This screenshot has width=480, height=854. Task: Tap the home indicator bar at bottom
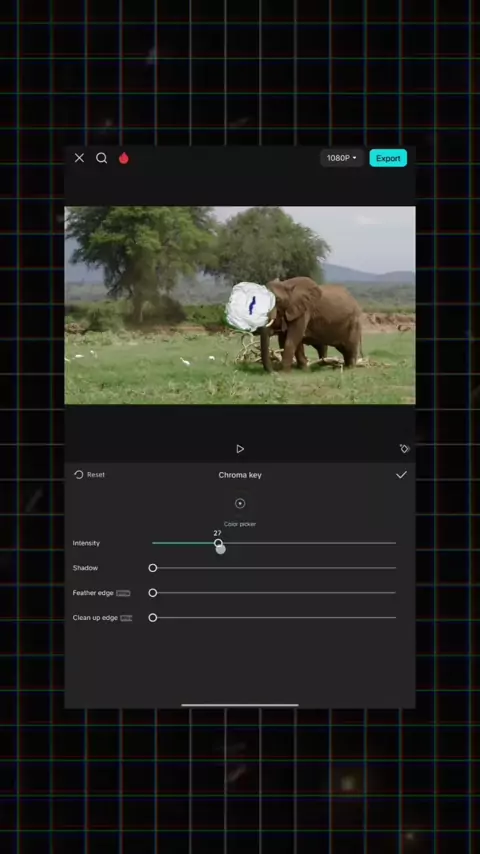[240, 705]
